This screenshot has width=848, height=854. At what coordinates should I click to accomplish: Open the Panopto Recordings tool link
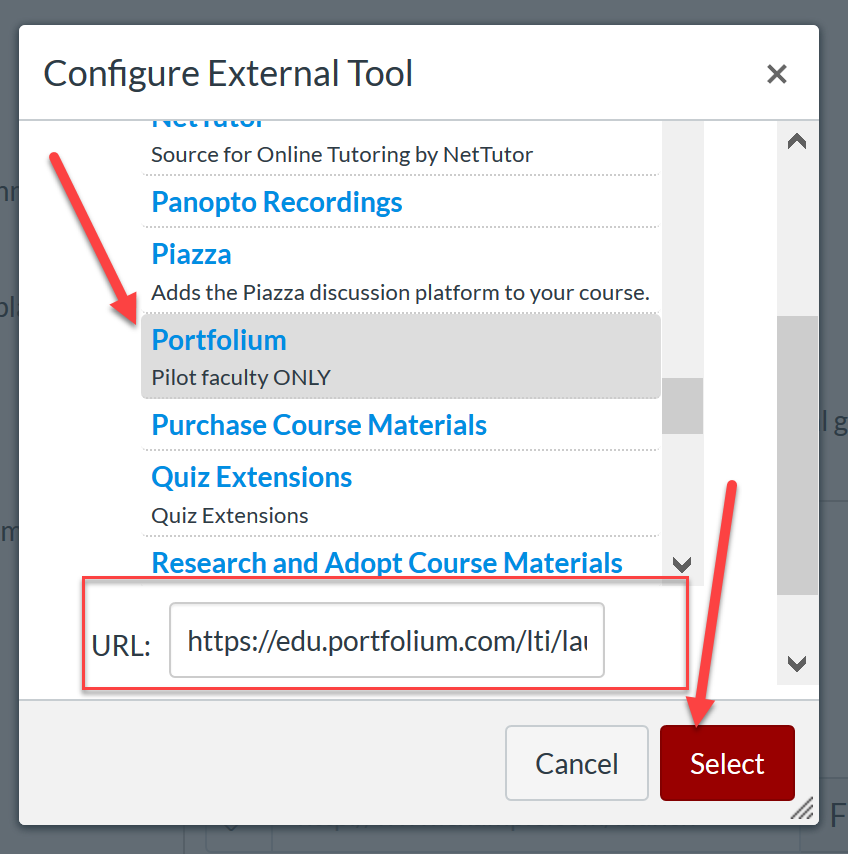[x=277, y=202]
